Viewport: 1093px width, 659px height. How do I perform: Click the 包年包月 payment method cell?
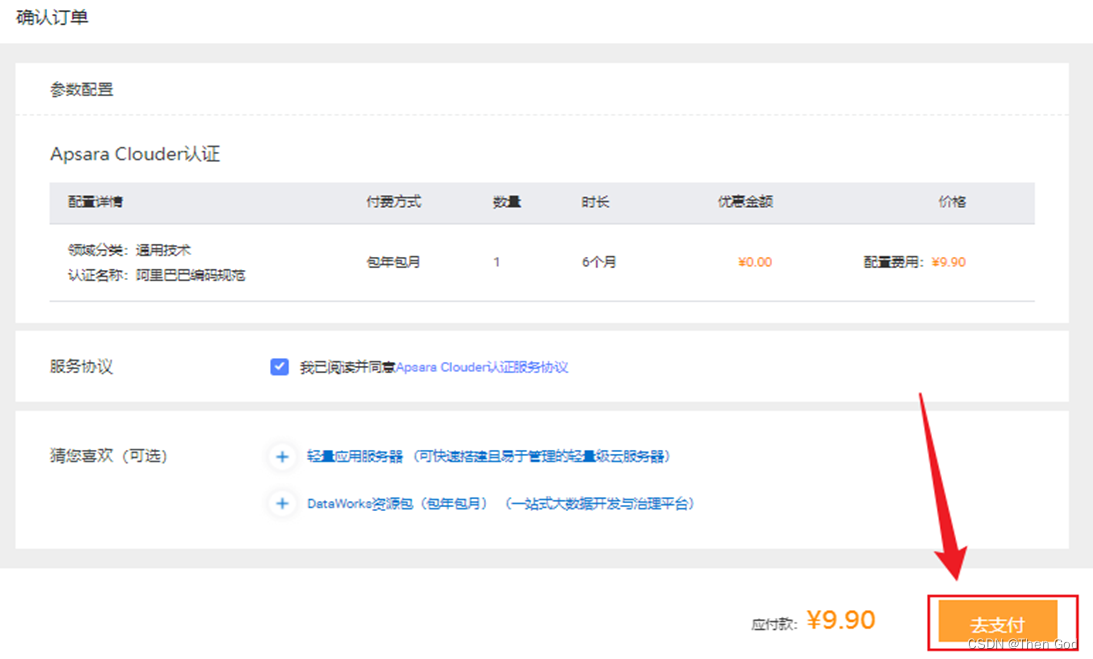(394, 262)
